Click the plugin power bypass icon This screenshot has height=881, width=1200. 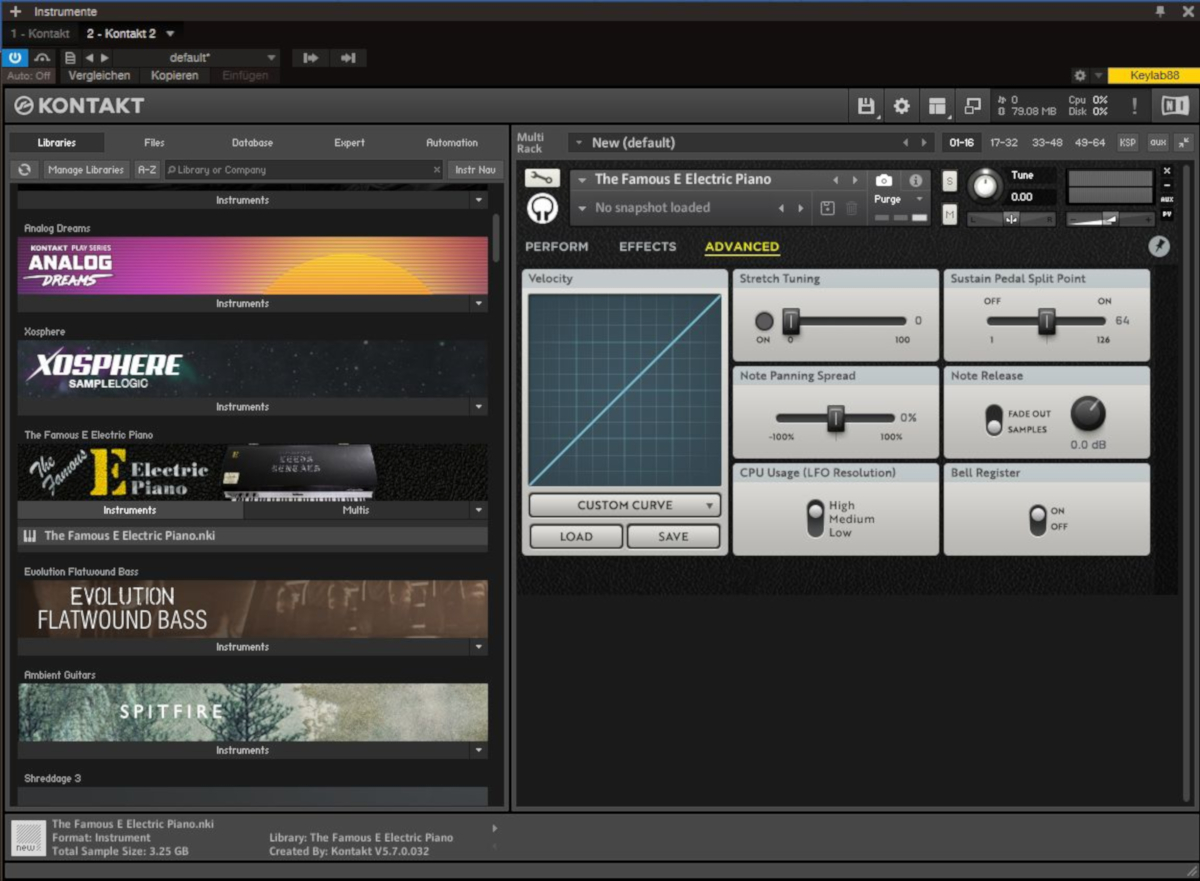point(15,58)
